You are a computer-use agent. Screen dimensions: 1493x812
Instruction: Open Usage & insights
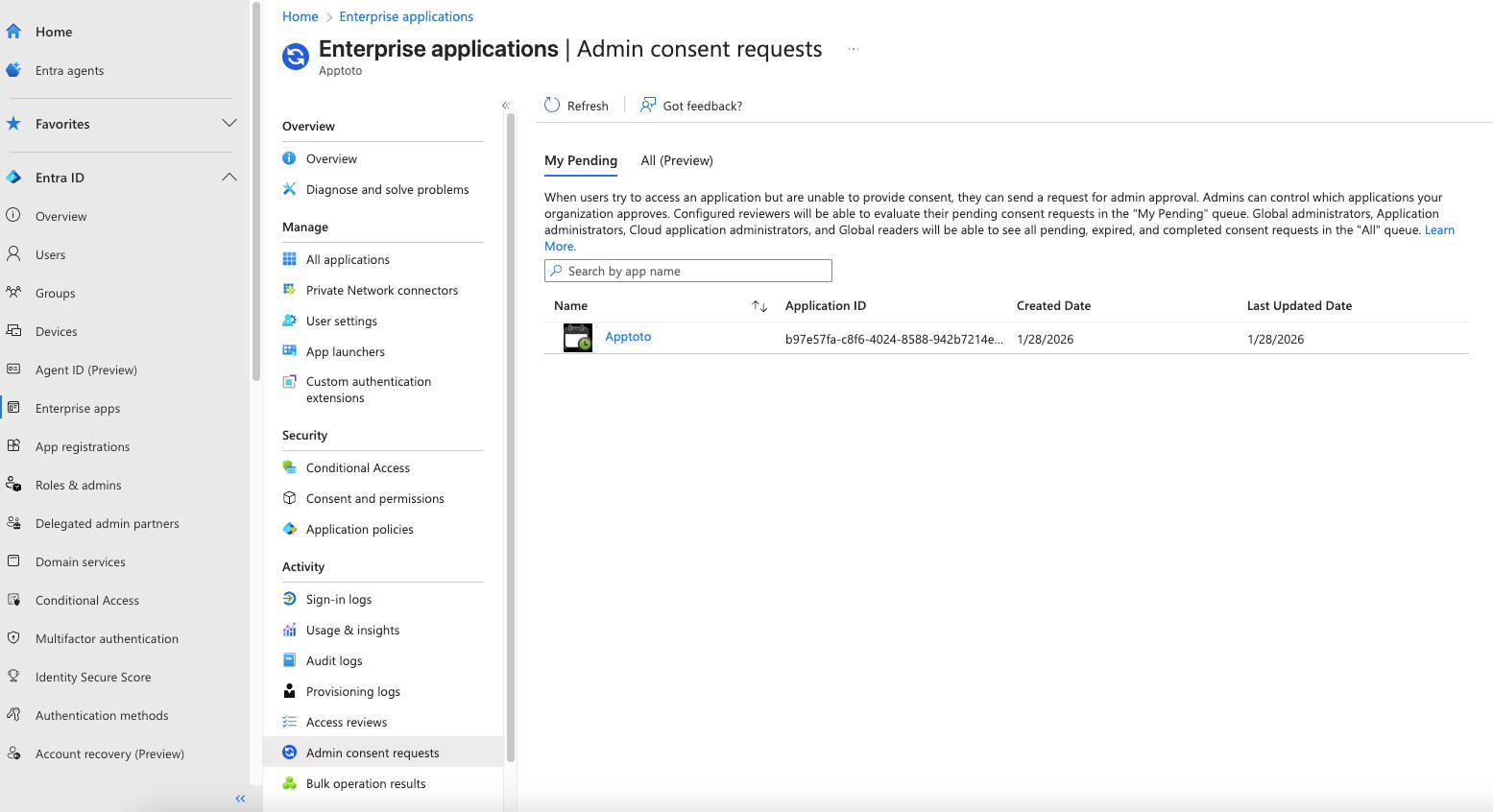pyautogui.click(x=352, y=630)
